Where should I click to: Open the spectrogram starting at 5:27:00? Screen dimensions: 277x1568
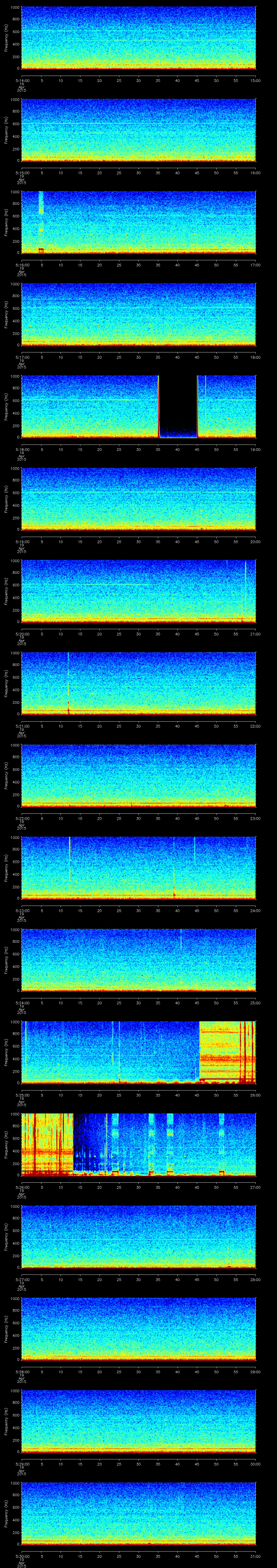pos(138,1237)
